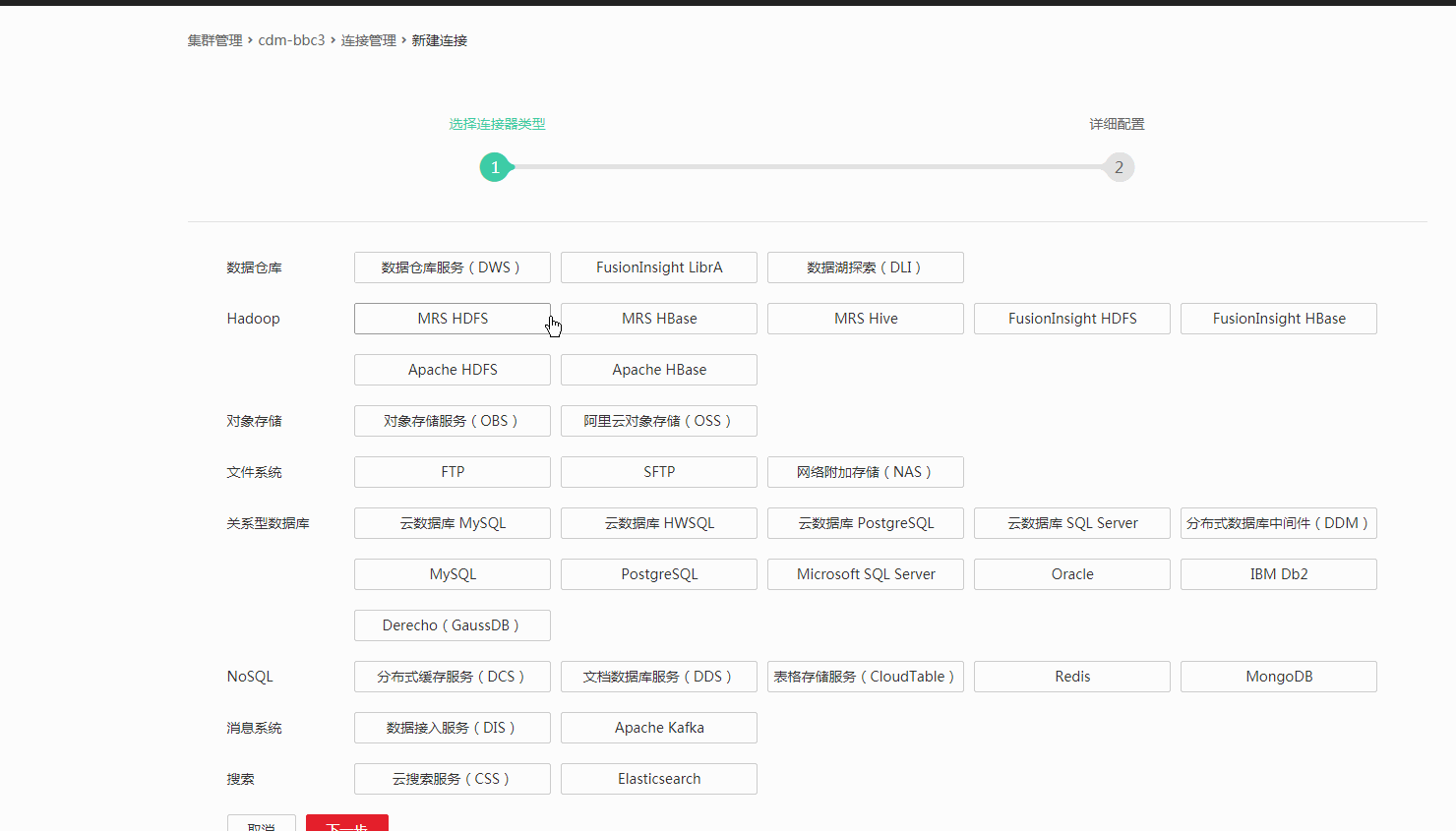1456x831 pixels.
Task: Choose the FusionInsight LibrA connector
Action: click(659, 267)
